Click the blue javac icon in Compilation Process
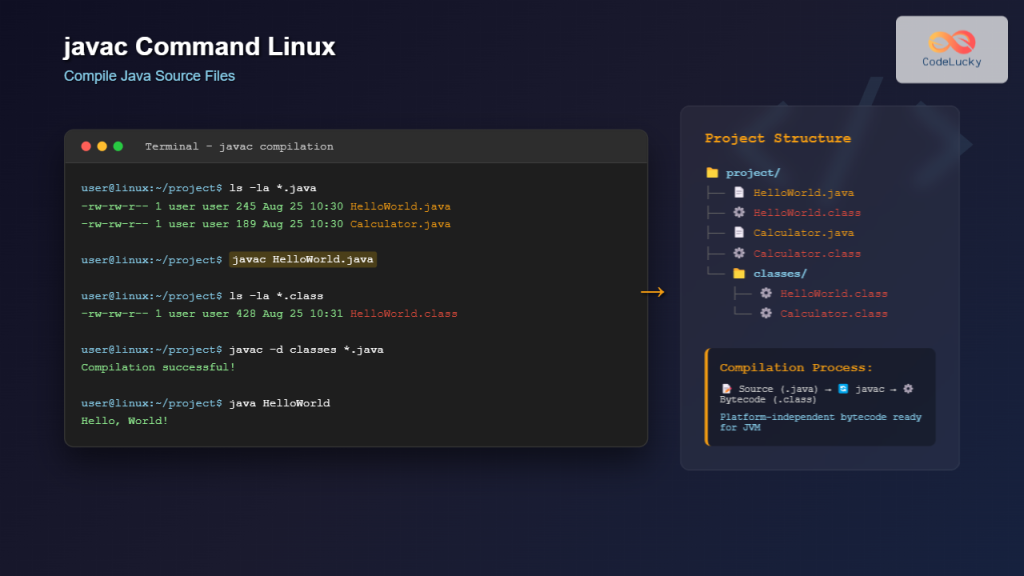The image size is (1024, 576). coord(843,388)
